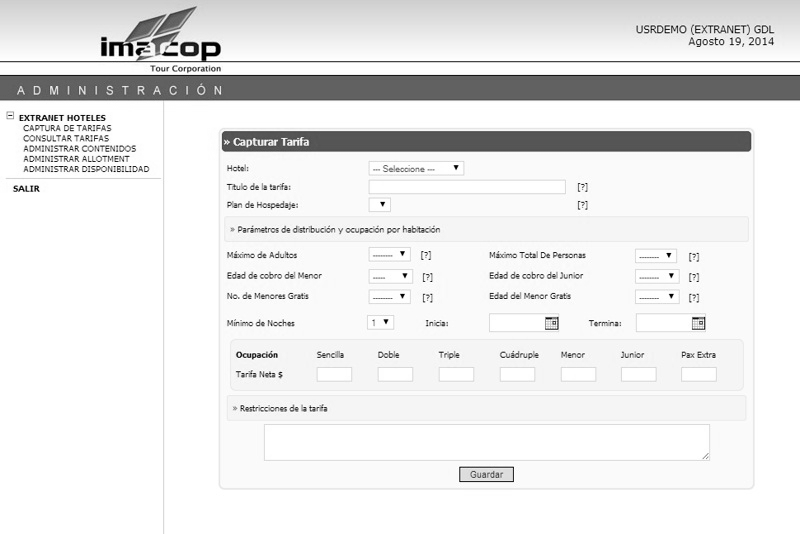800x534 pixels.
Task: Open the Plan de Hospedaje dropdown
Action: click(x=380, y=205)
